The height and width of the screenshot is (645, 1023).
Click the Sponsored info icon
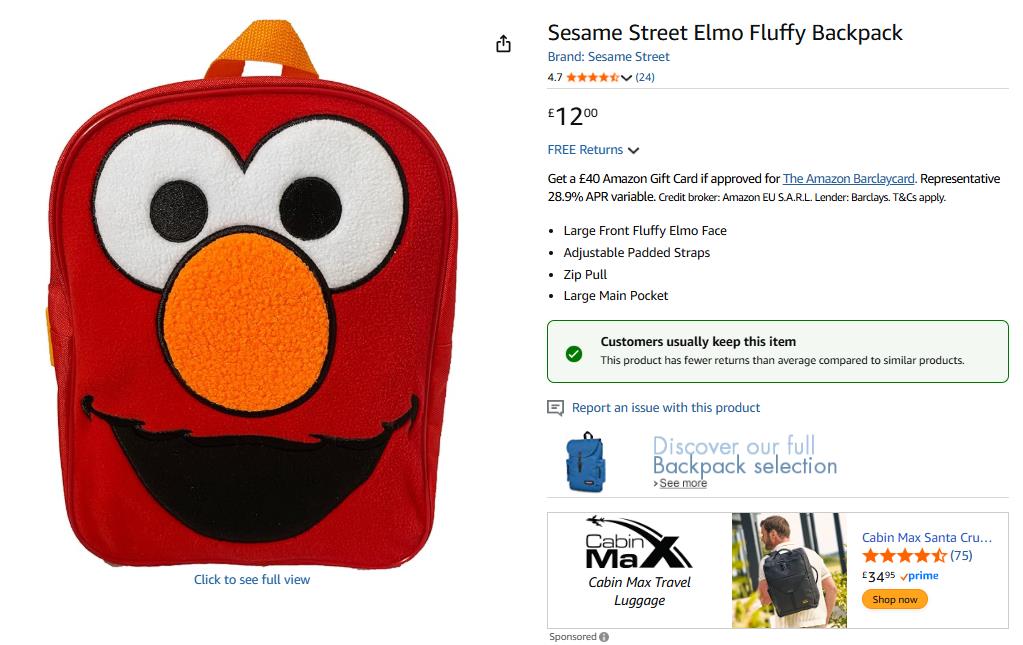(604, 637)
